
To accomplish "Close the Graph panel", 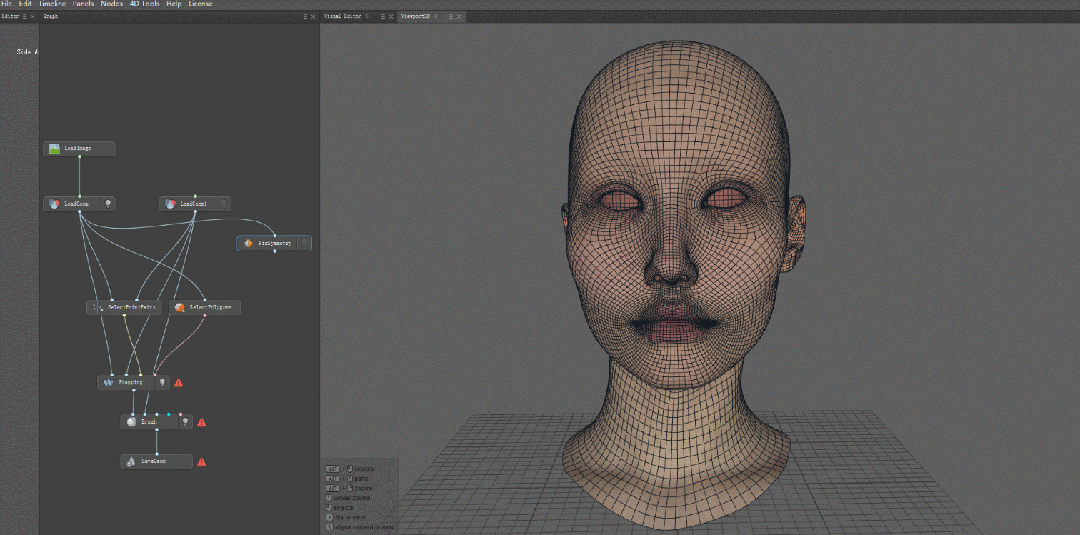I will pyautogui.click(x=313, y=17).
